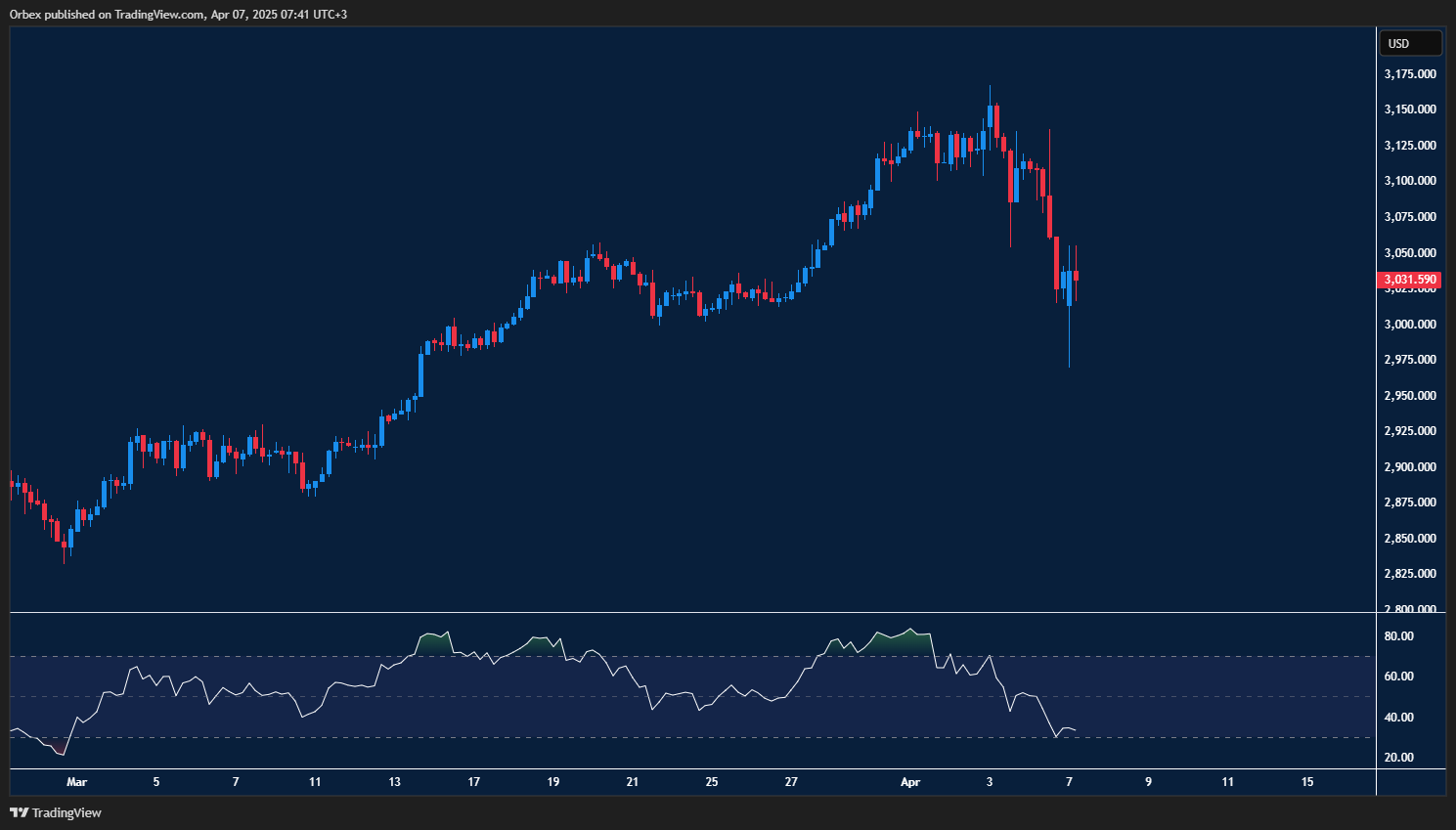
Task: Select the 'TradingView' wordmark at bottom left
Action: tap(66, 812)
